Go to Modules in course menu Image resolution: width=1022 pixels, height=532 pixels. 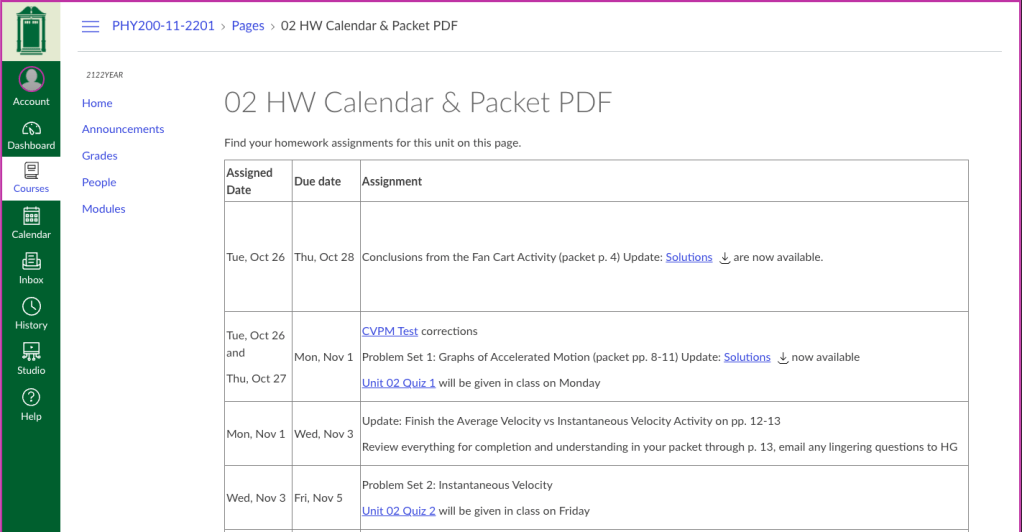(104, 209)
